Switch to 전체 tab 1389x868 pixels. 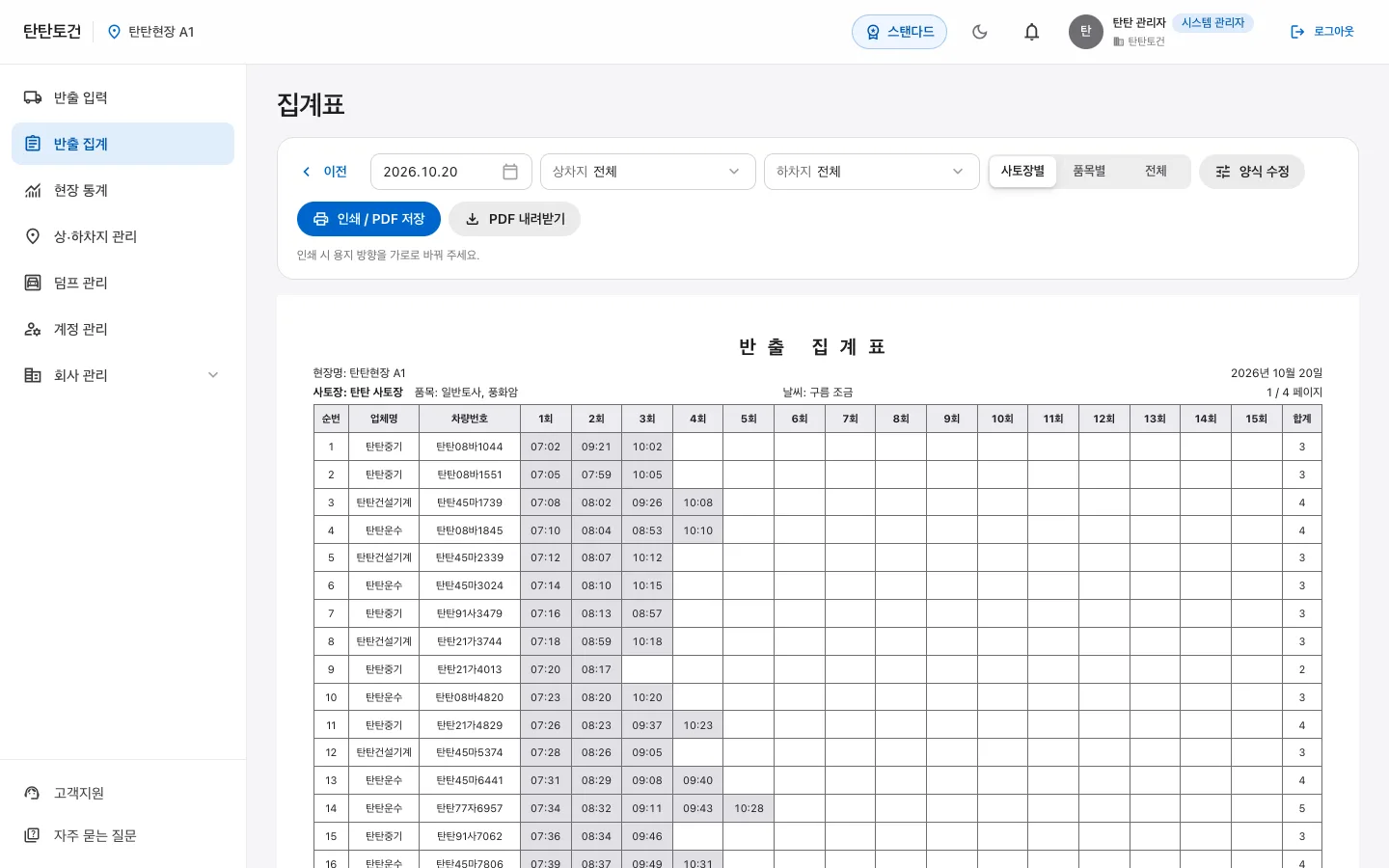pyautogui.click(x=1156, y=172)
